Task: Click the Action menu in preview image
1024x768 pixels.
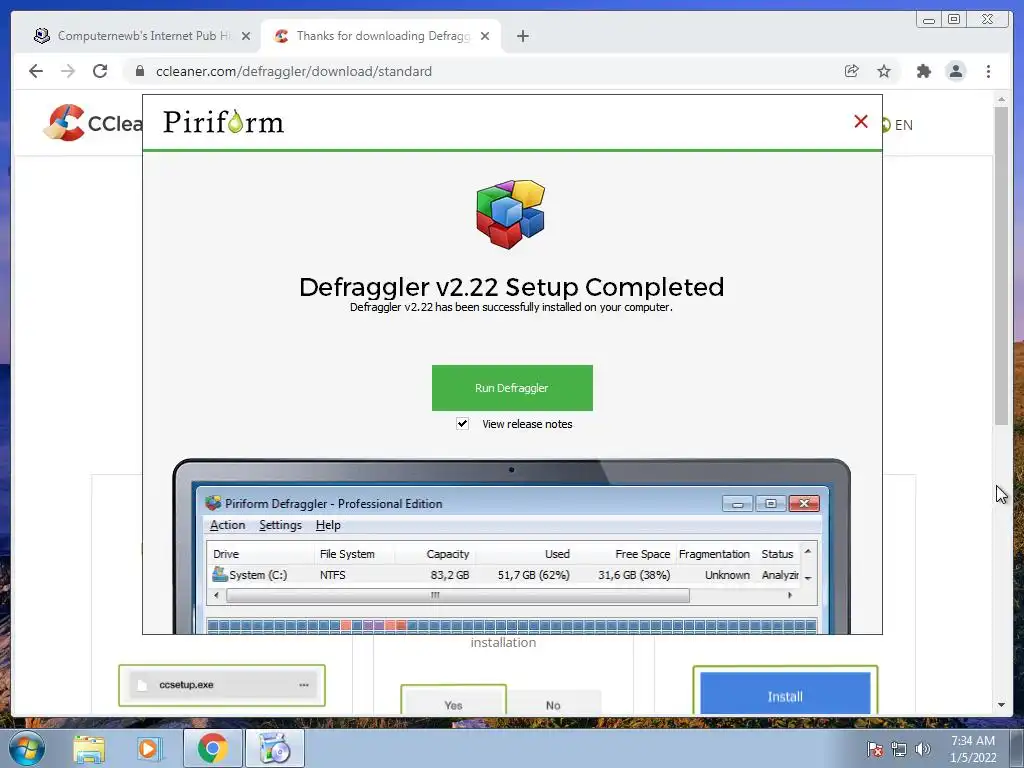Action: [227, 525]
